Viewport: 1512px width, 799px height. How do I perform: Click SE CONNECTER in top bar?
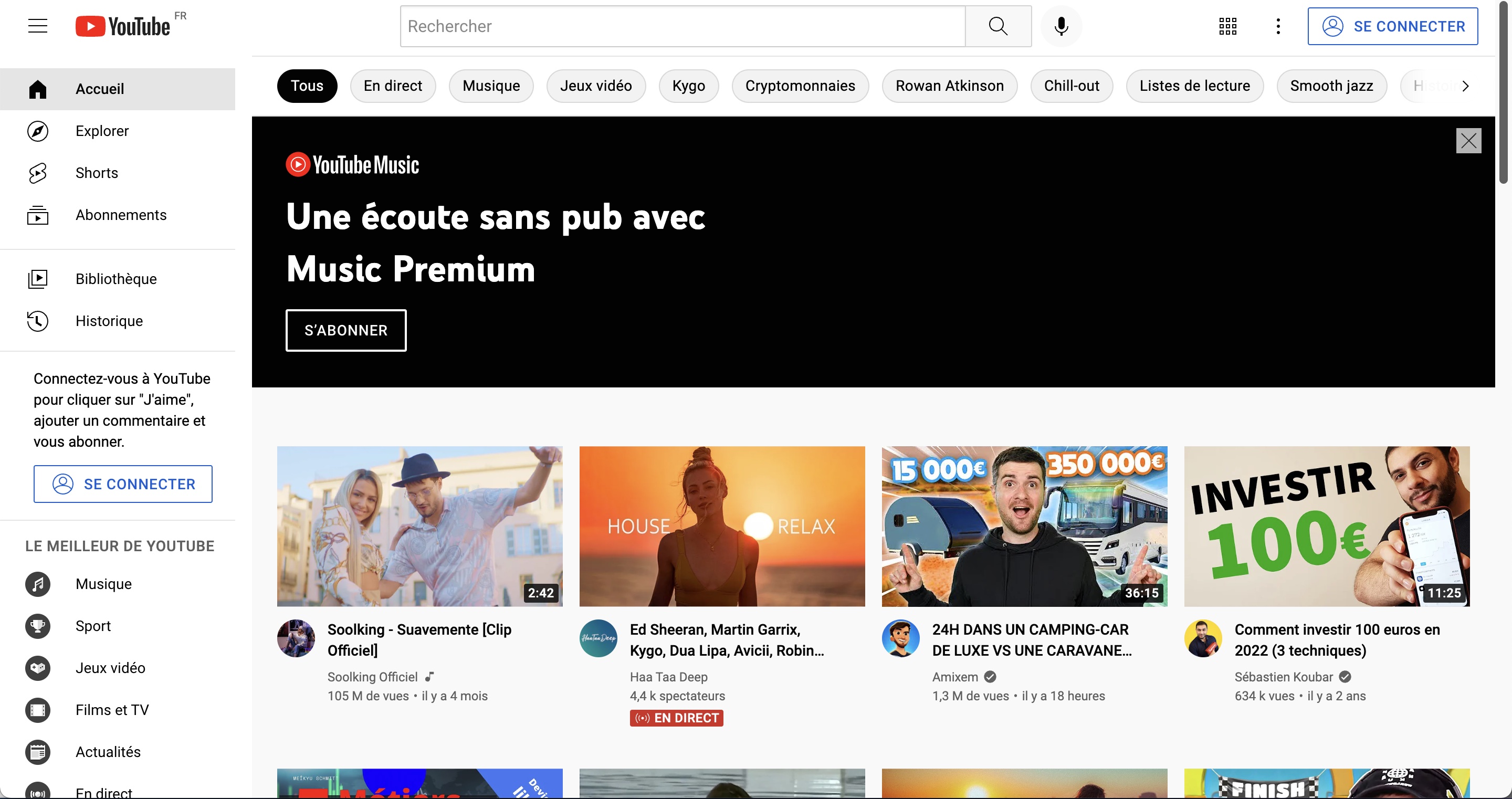point(1392,26)
